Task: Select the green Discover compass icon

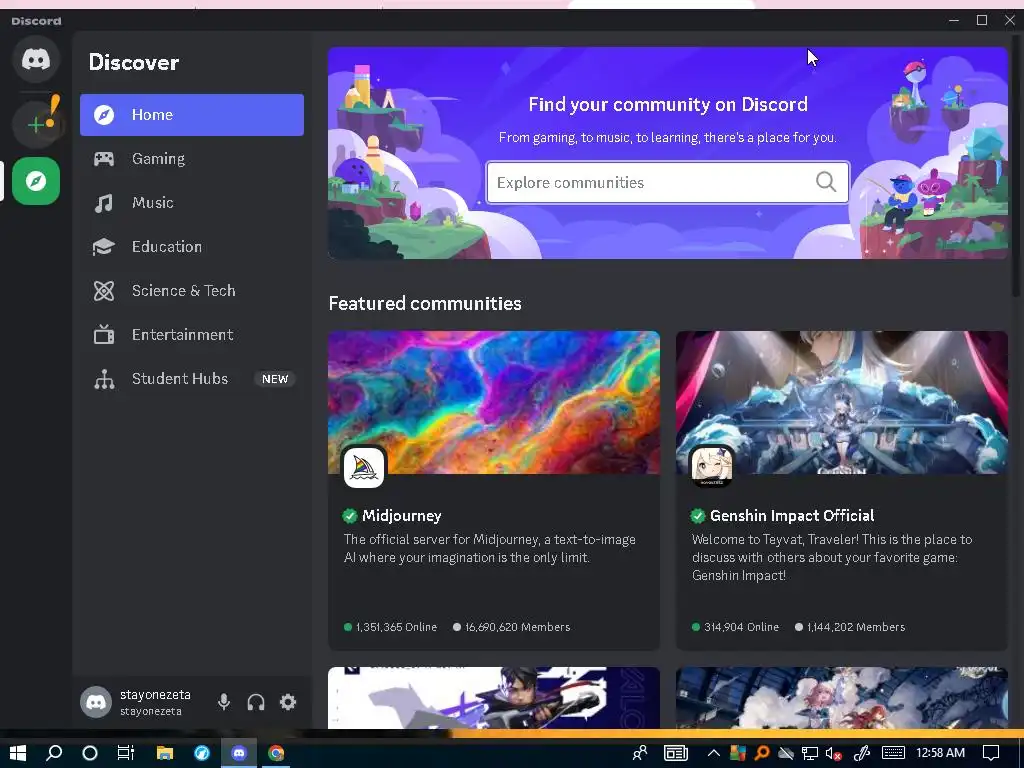Action: (x=36, y=181)
